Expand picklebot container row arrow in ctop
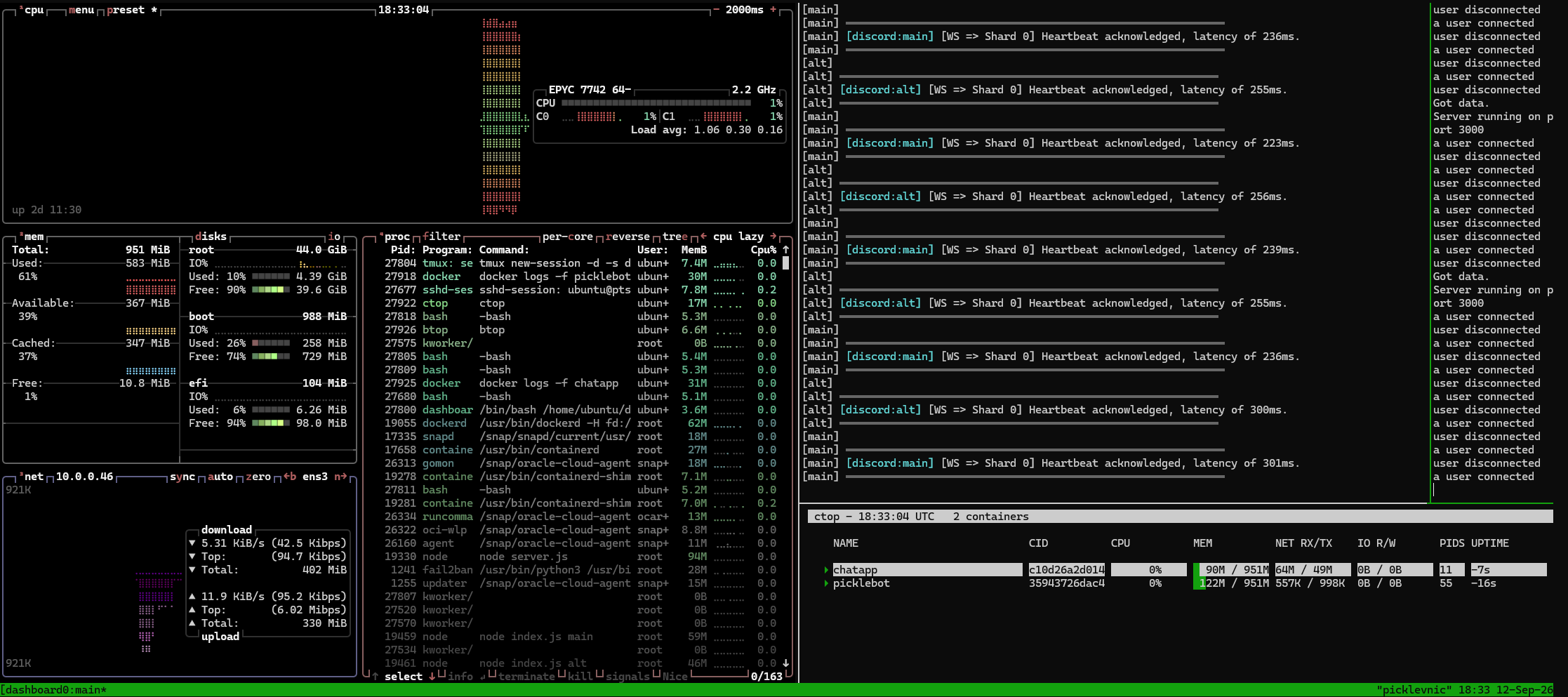This screenshot has width=1568, height=697. (x=826, y=583)
